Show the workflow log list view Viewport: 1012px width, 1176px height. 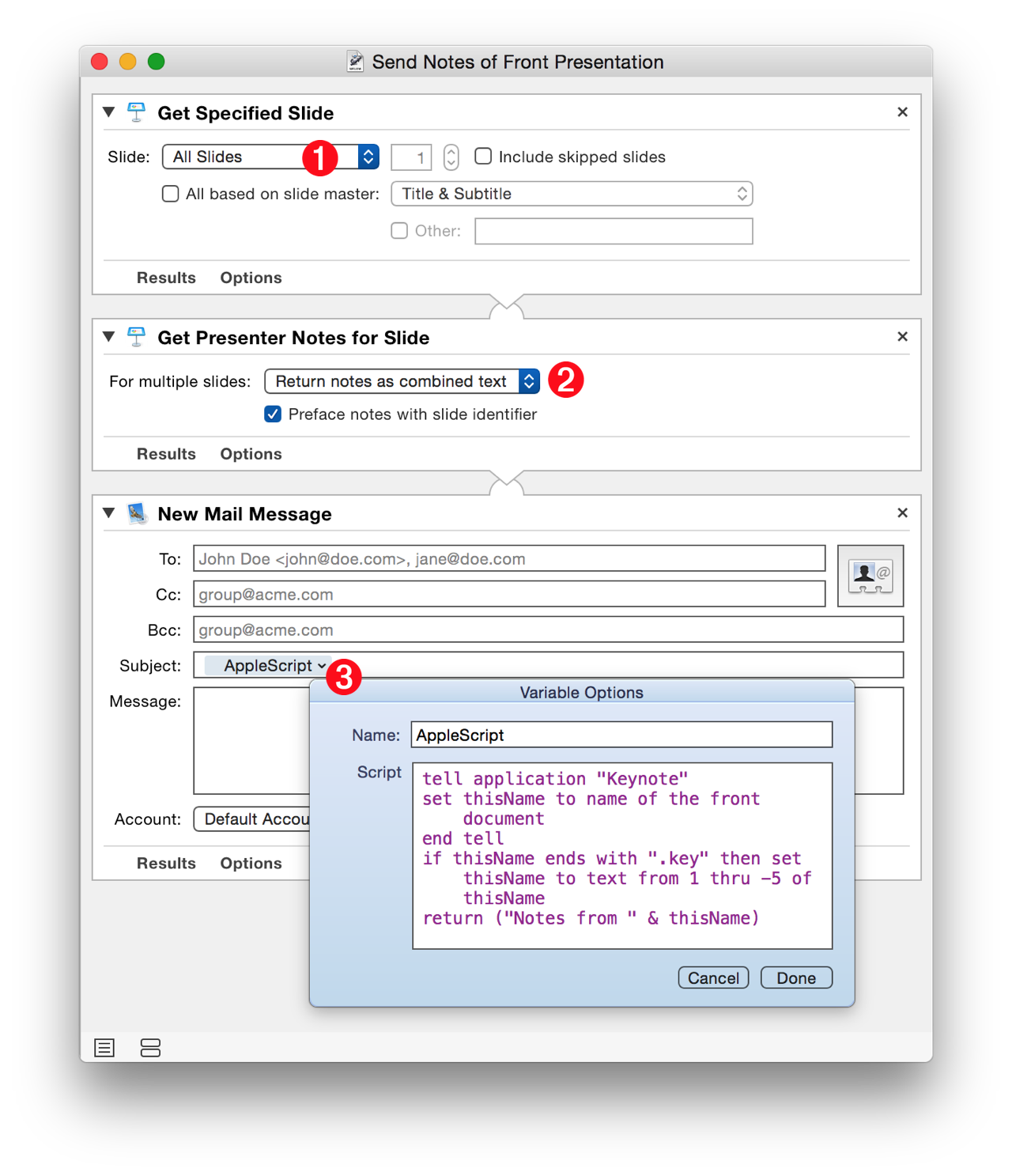tap(104, 1048)
